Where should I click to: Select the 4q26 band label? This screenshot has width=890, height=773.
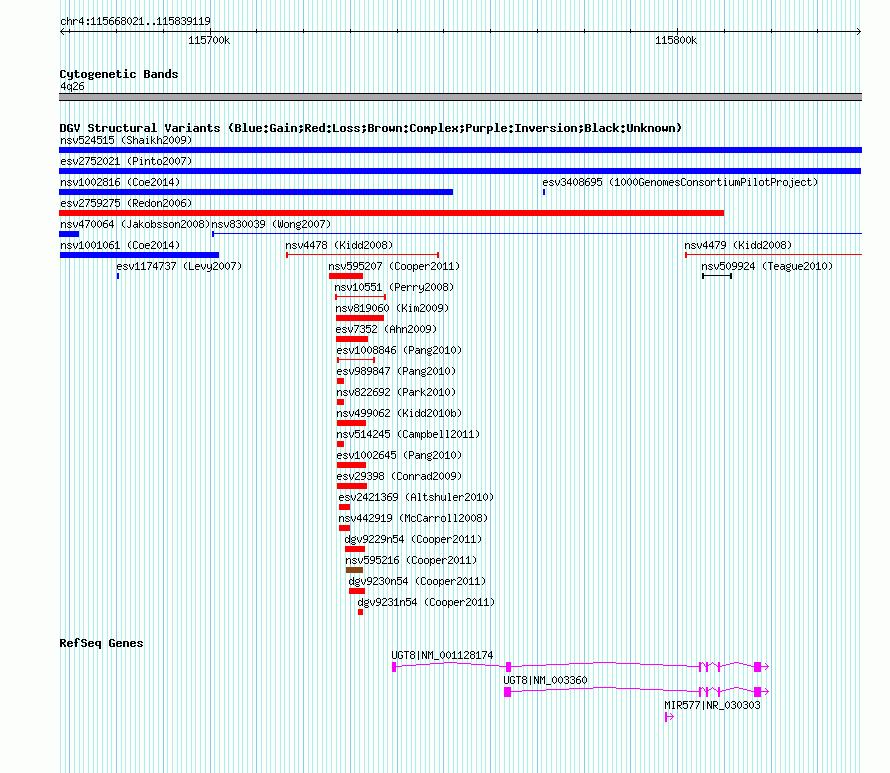pyautogui.click(x=72, y=86)
